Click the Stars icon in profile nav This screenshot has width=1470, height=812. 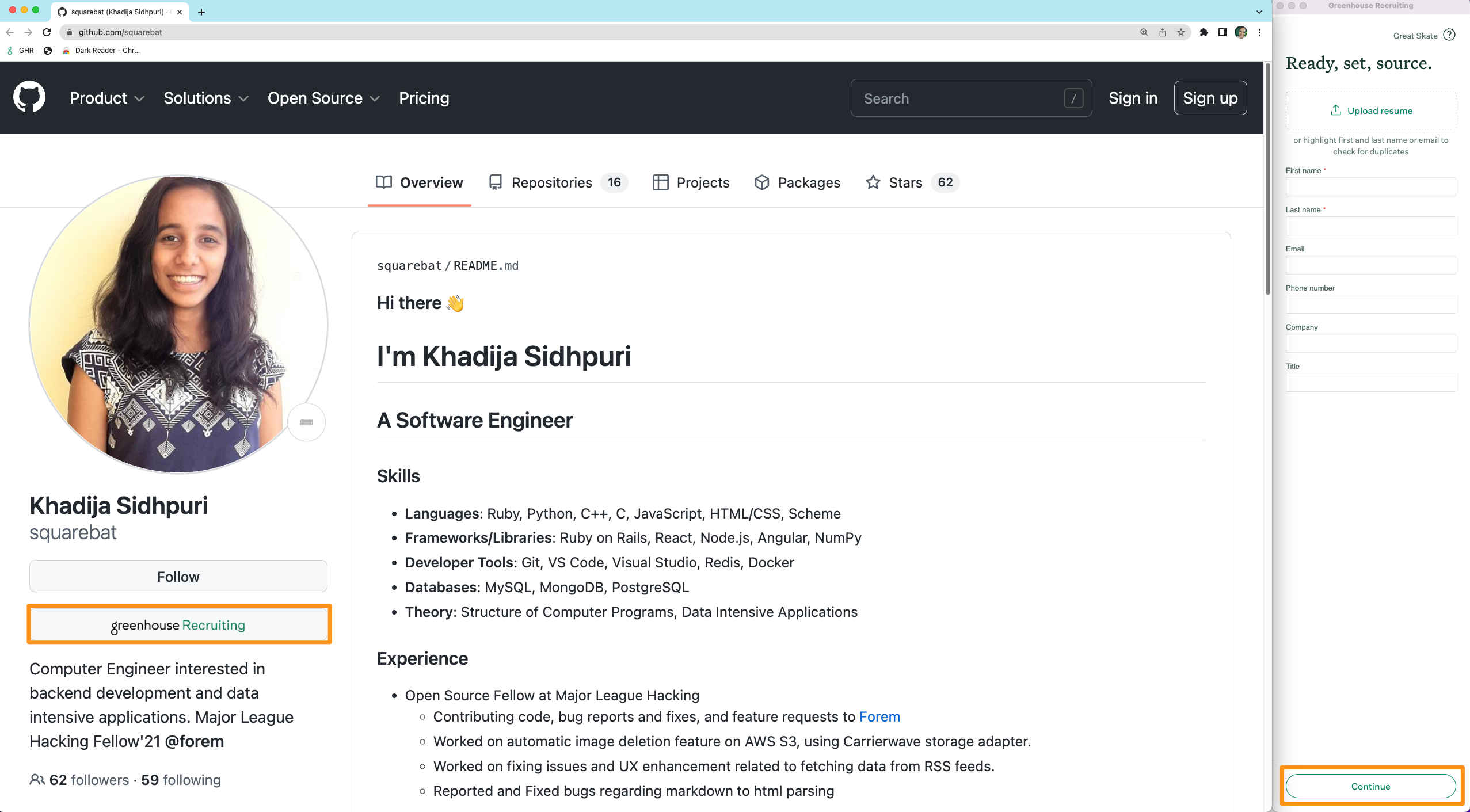point(871,182)
